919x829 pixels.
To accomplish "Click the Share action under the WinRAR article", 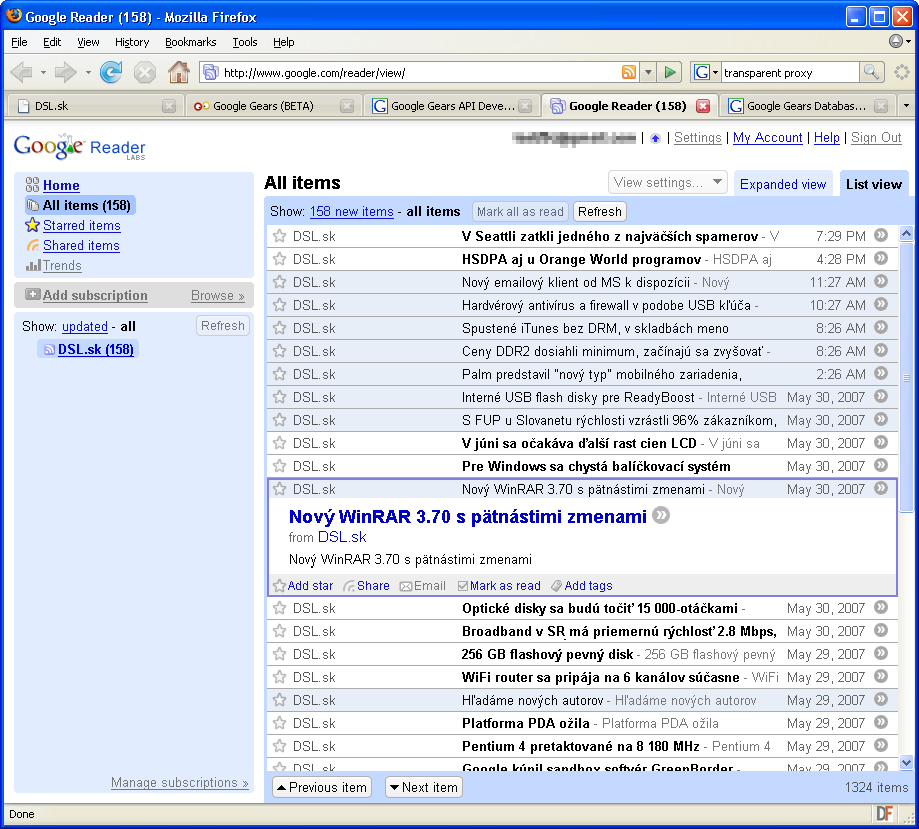I will 367,586.
